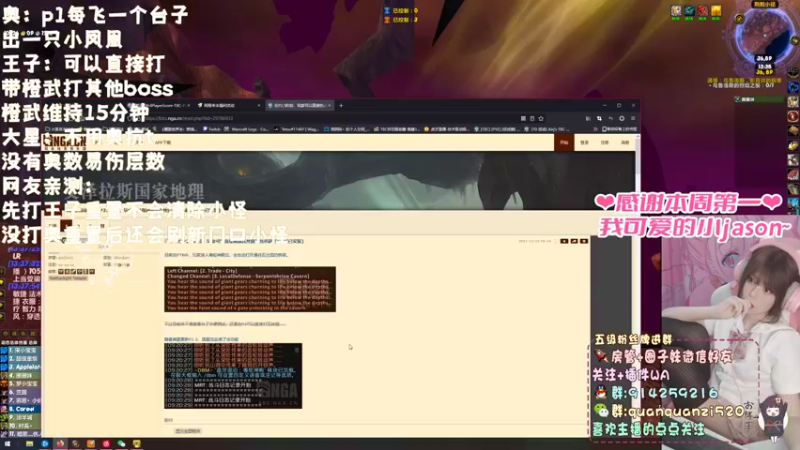Switch to the second browser tab
This screenshot has height=450, width=800.
[228, 106]
